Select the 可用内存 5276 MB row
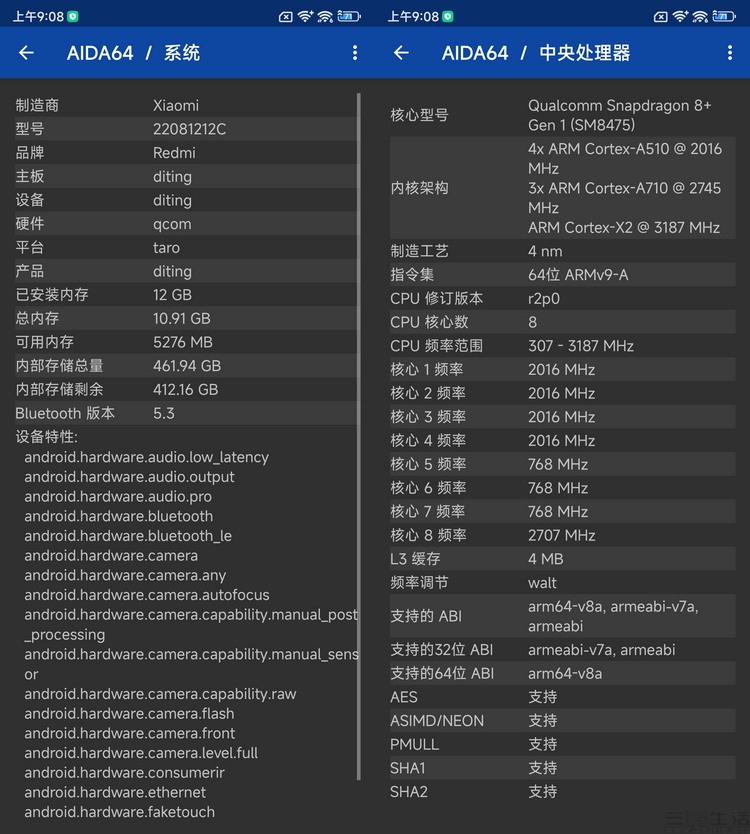Viewport: 750px width, 834px height. pyautogui.click(x=185, y=342)
